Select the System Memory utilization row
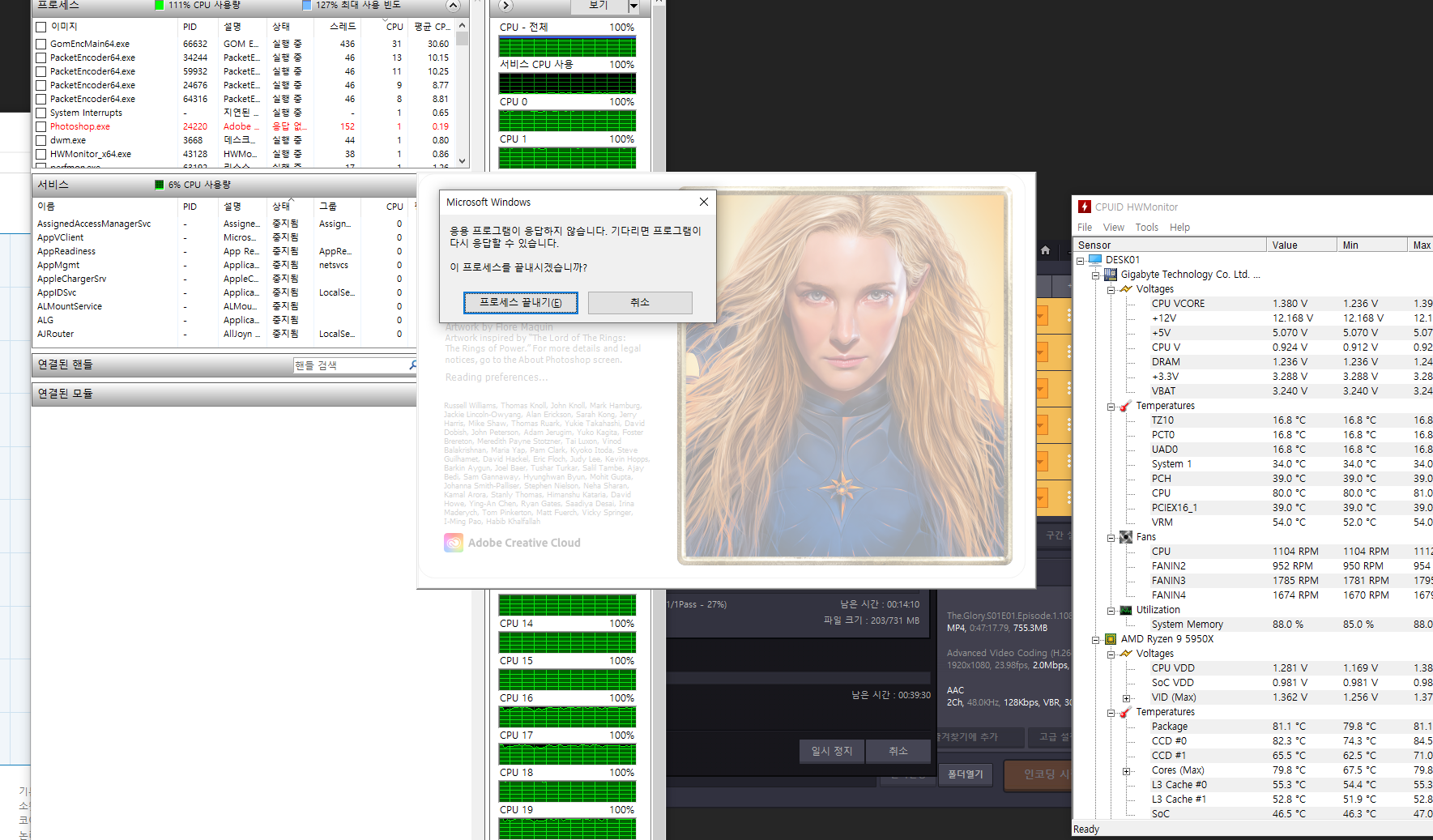1433x840 pixels. pos(1291,625)
